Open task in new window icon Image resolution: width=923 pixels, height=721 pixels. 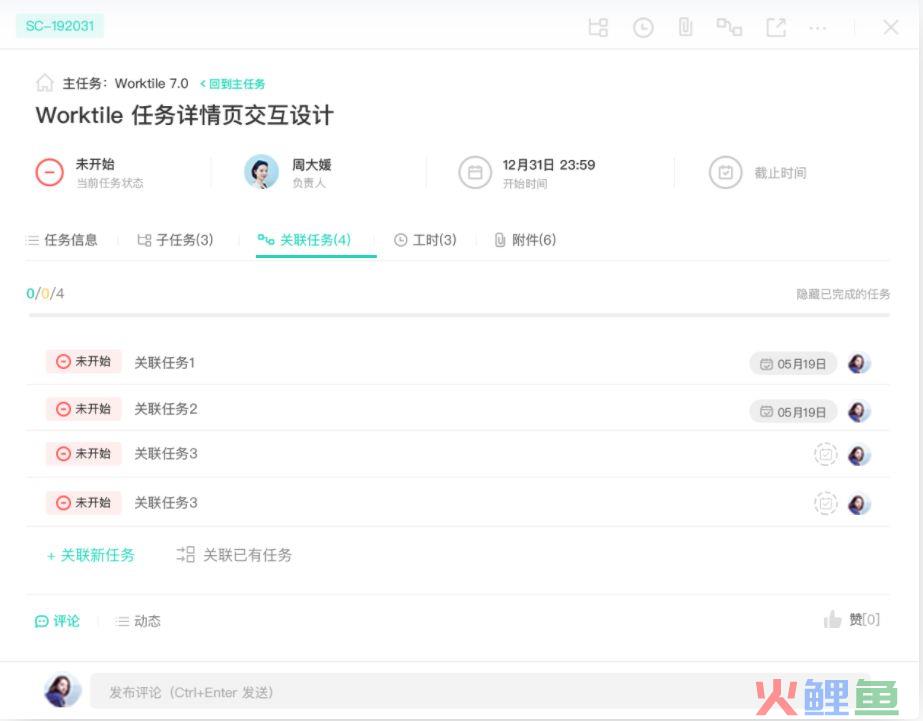click(776, 27)
